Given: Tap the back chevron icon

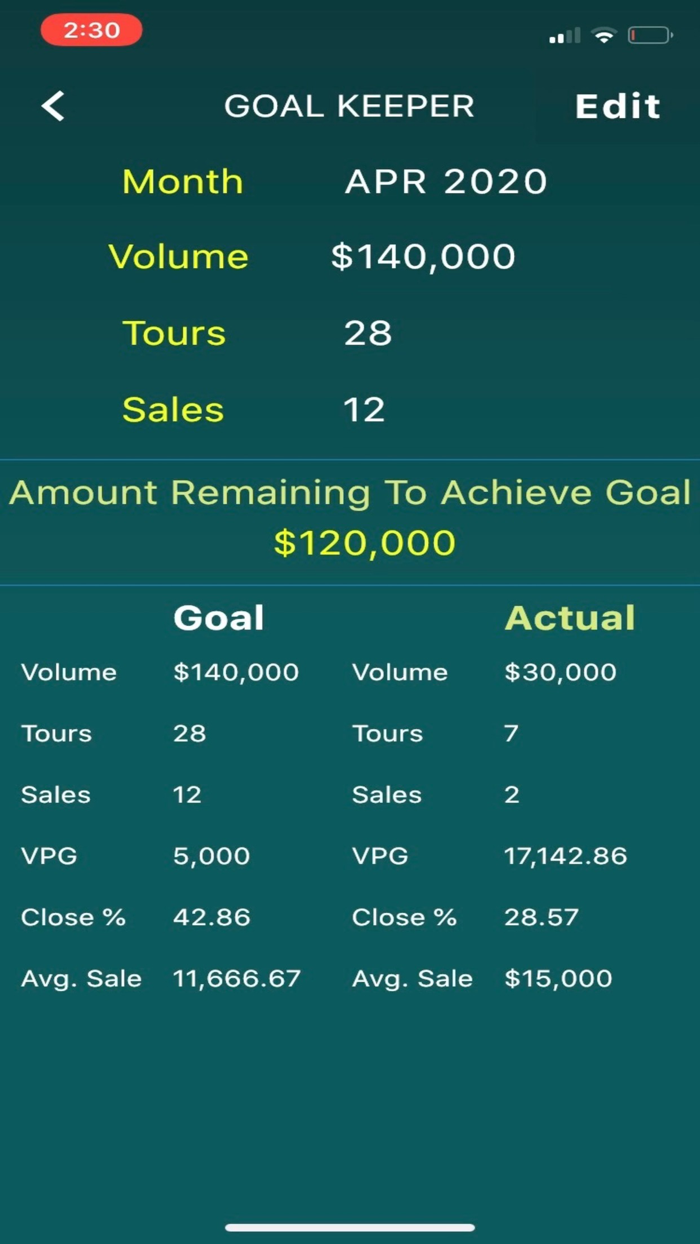Looking at the screenshot, I should click(x=52, y=106).
